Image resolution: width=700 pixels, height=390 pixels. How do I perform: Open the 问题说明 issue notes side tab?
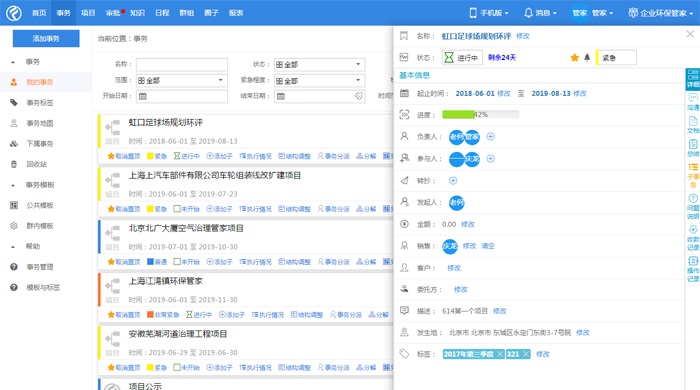[x=692, y=207]
